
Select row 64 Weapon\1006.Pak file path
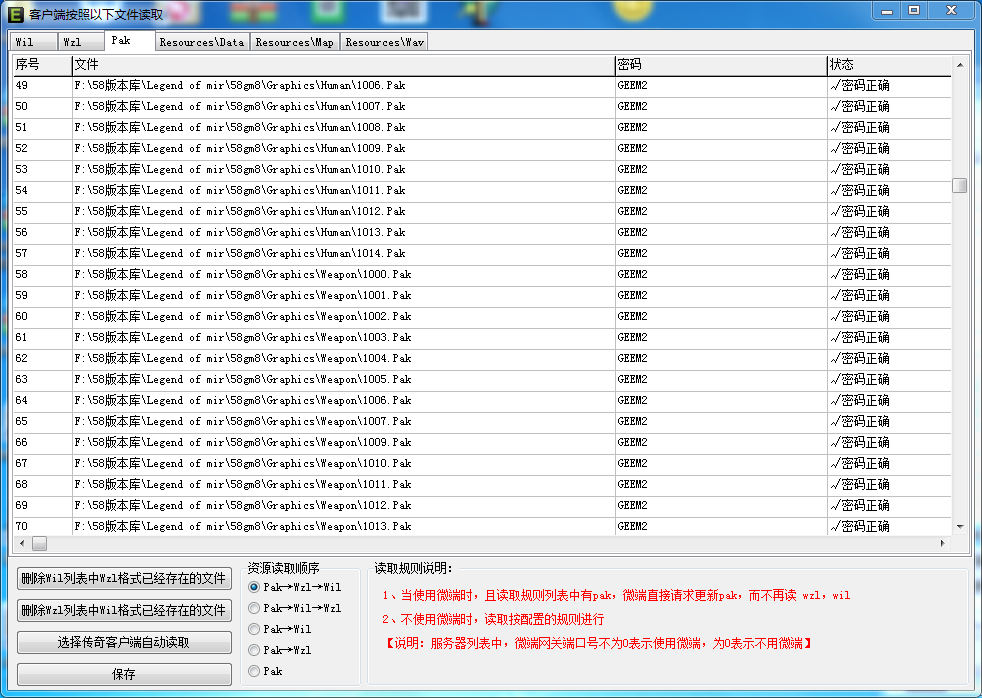pos(243,401)
